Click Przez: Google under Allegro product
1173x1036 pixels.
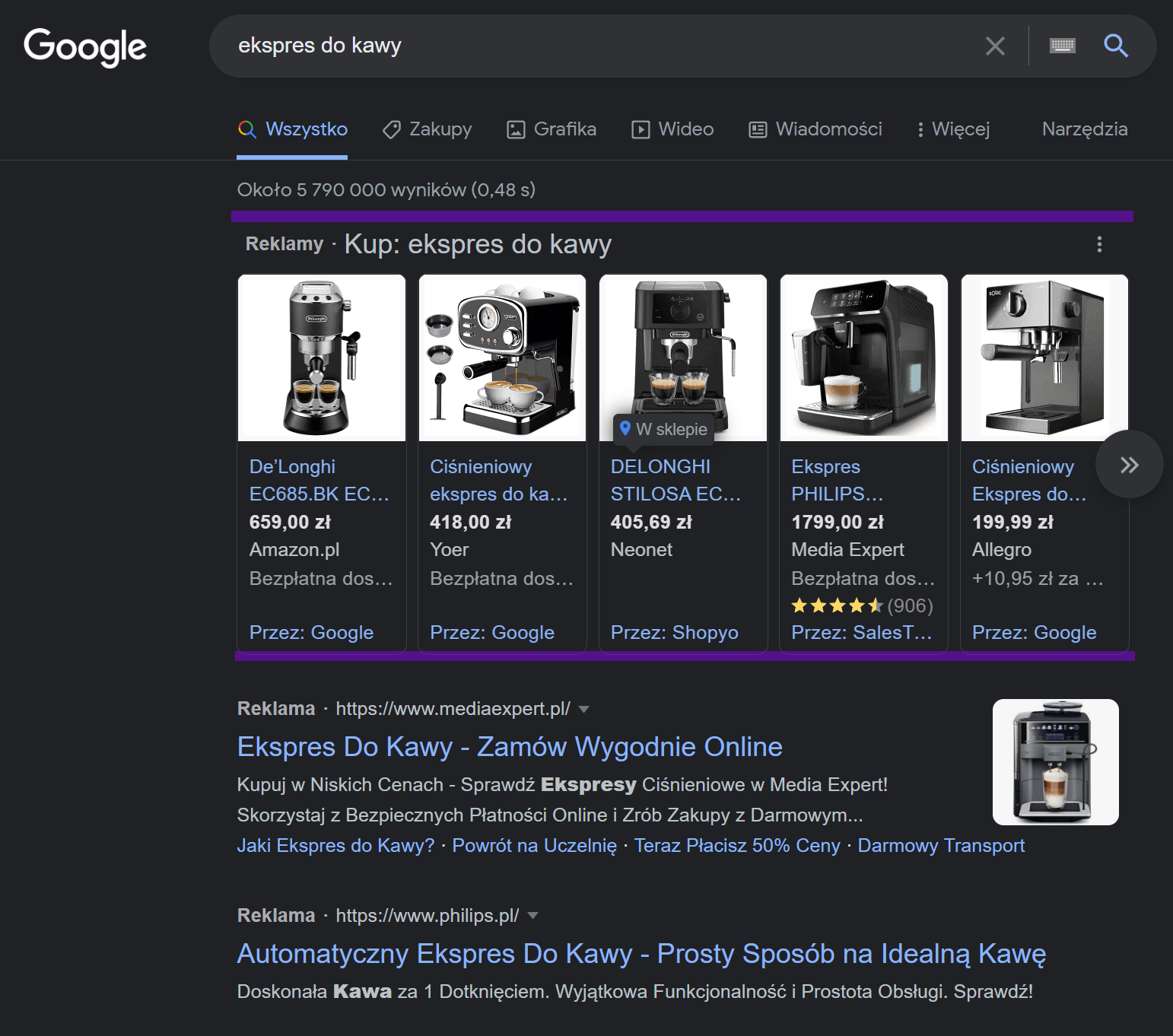tap(1035, 633)
